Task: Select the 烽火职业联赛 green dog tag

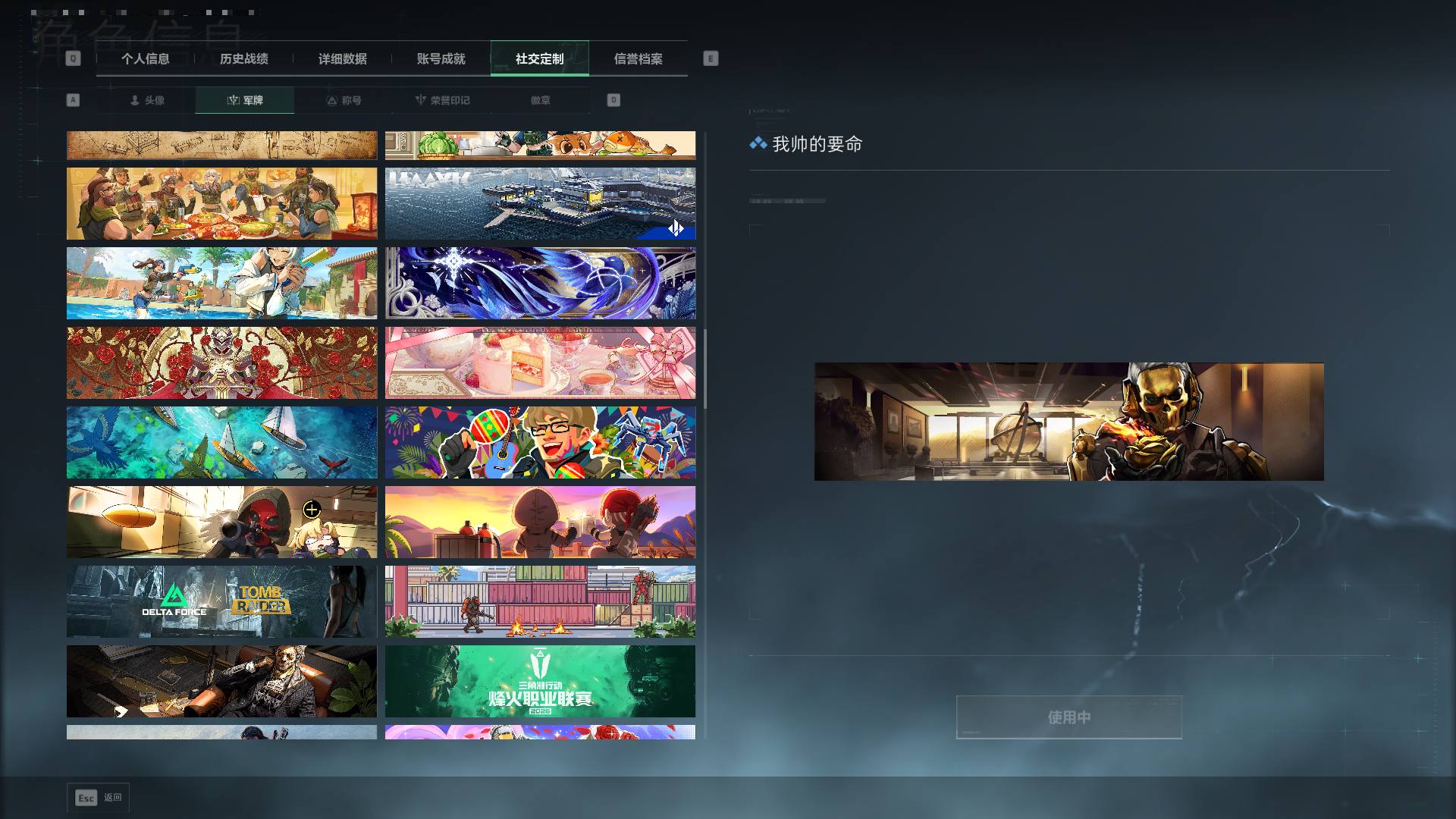Action: (540, 681)
